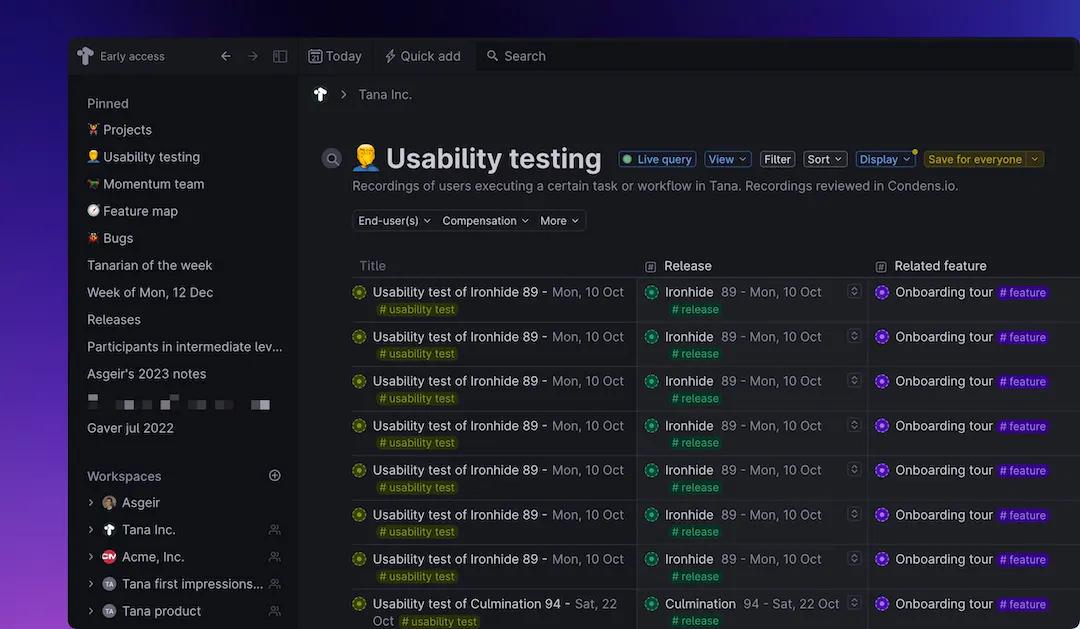Click first Usability test of Ironhide 89 bullet
The image size is (1080, 629).
(x=359, y=292)
